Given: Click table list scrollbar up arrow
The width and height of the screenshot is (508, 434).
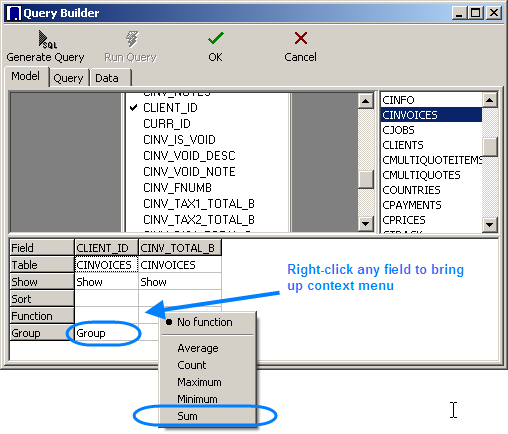Looking at the screenshot, I should [490, 100].
